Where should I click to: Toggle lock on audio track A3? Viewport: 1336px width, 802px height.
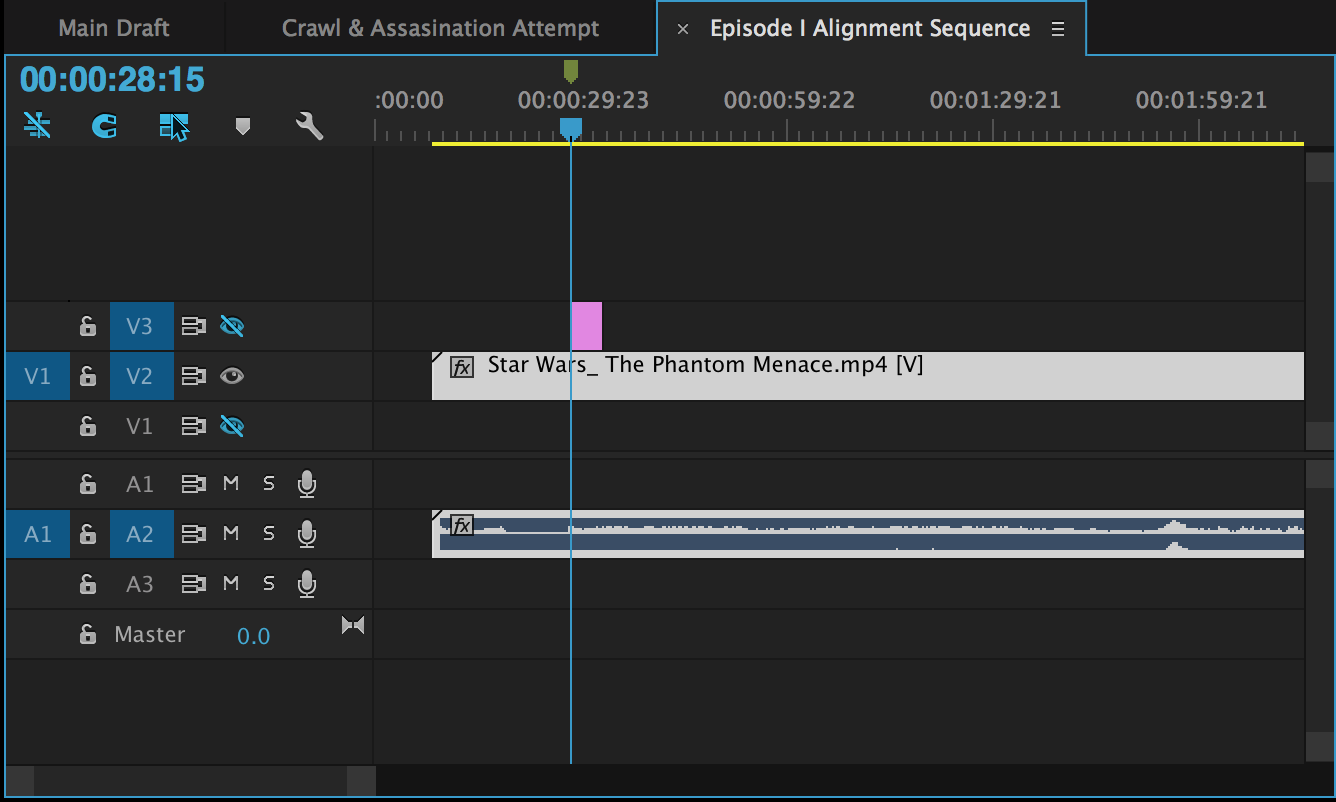(x=88, y=584)
